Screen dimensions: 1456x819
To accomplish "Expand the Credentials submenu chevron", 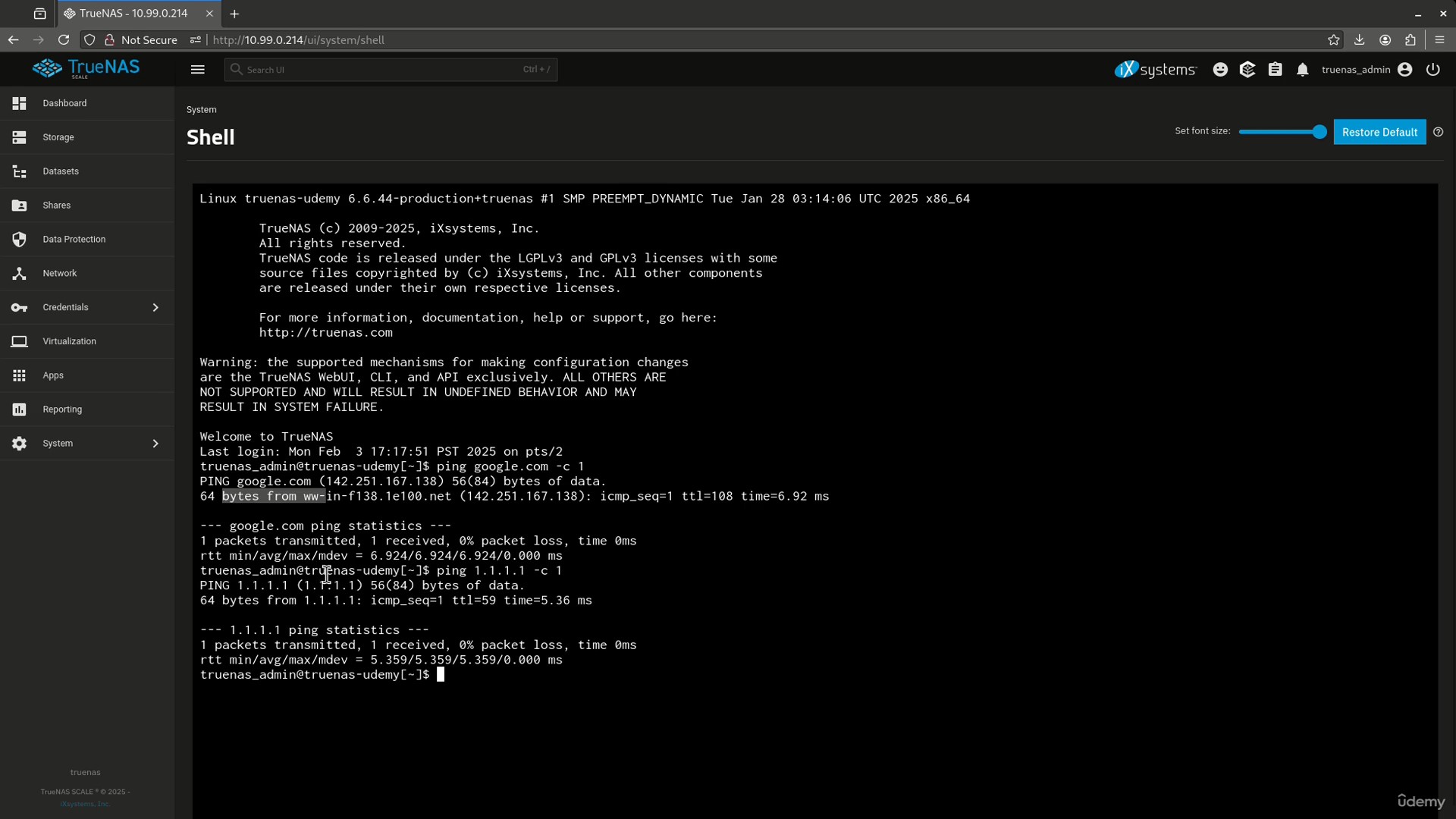I will point(155,307).
